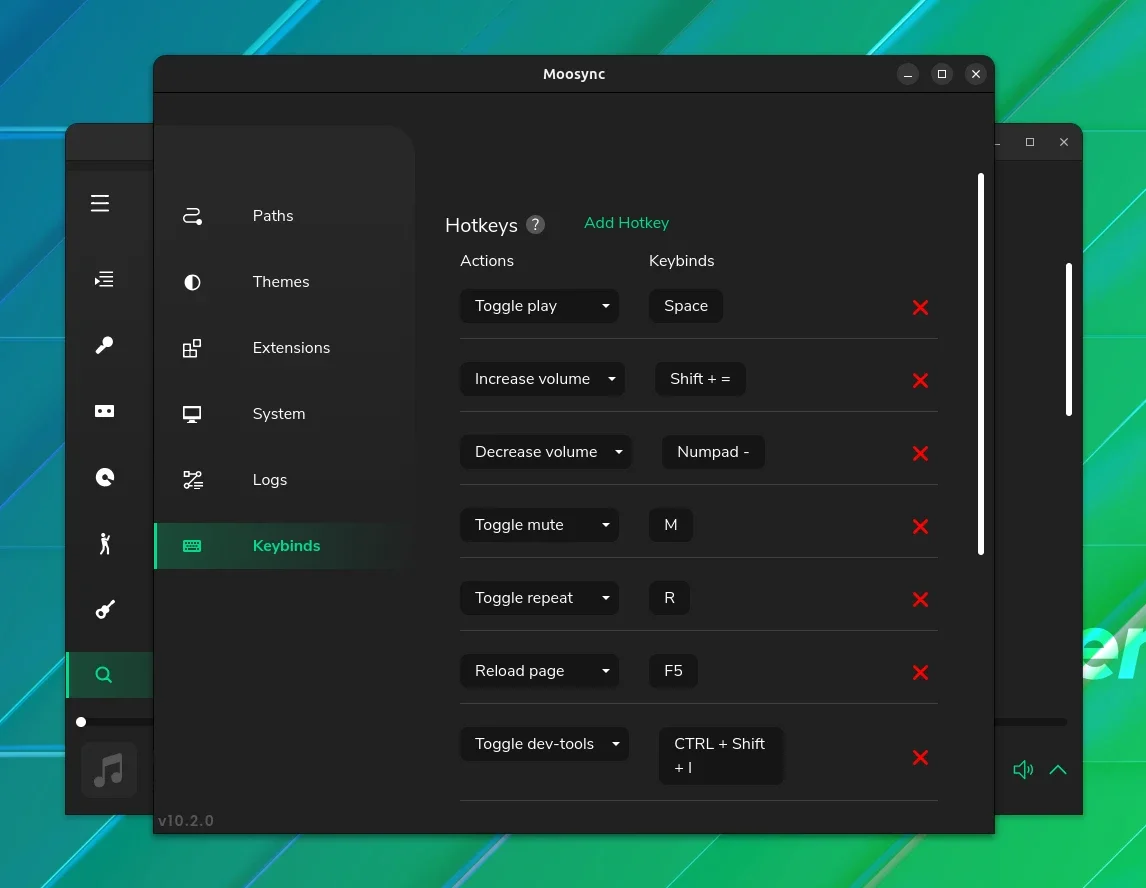Open the Paths settings tab
Viewport: 1146px width, 888px height.
[284, 216]
